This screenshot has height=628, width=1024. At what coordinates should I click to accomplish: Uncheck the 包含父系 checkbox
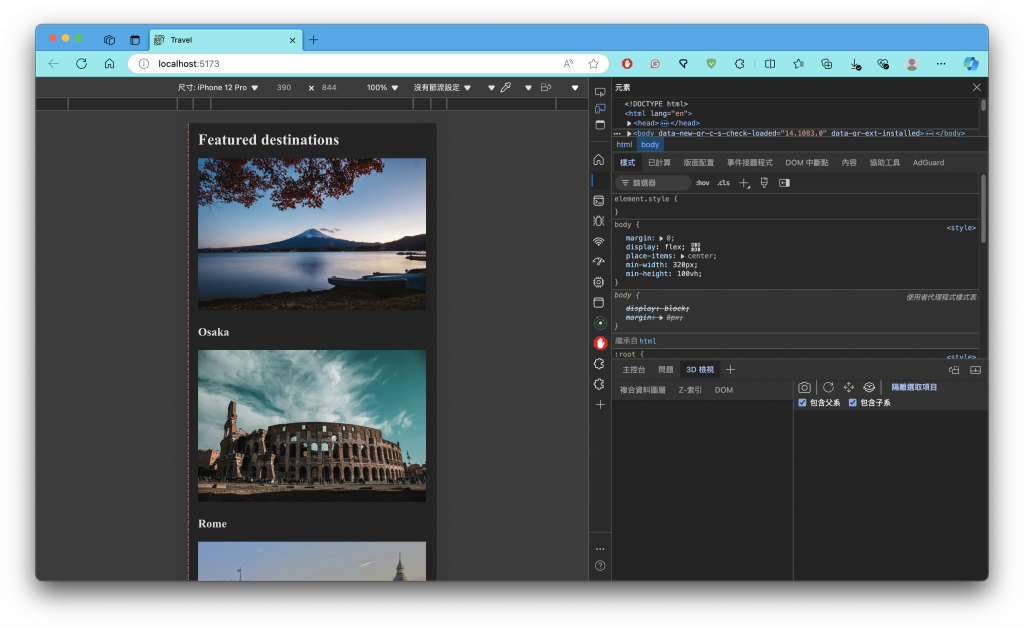pos(803,403)
